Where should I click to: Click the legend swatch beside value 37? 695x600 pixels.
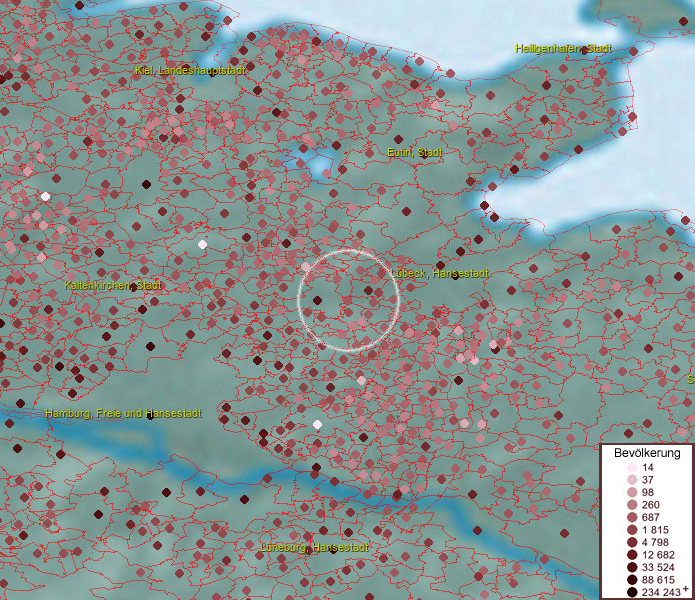click(632, 479)
